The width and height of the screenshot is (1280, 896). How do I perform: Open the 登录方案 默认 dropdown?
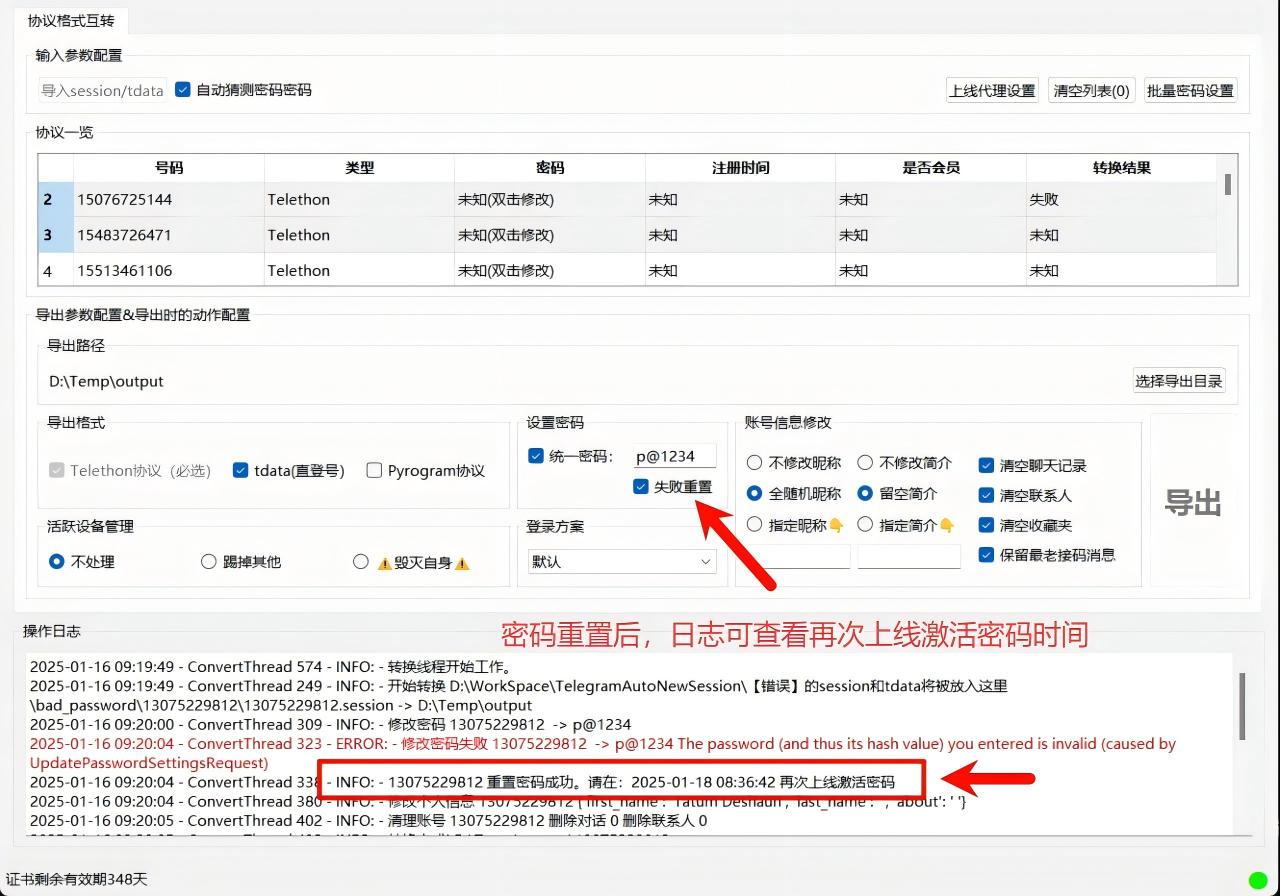point(622,562)
